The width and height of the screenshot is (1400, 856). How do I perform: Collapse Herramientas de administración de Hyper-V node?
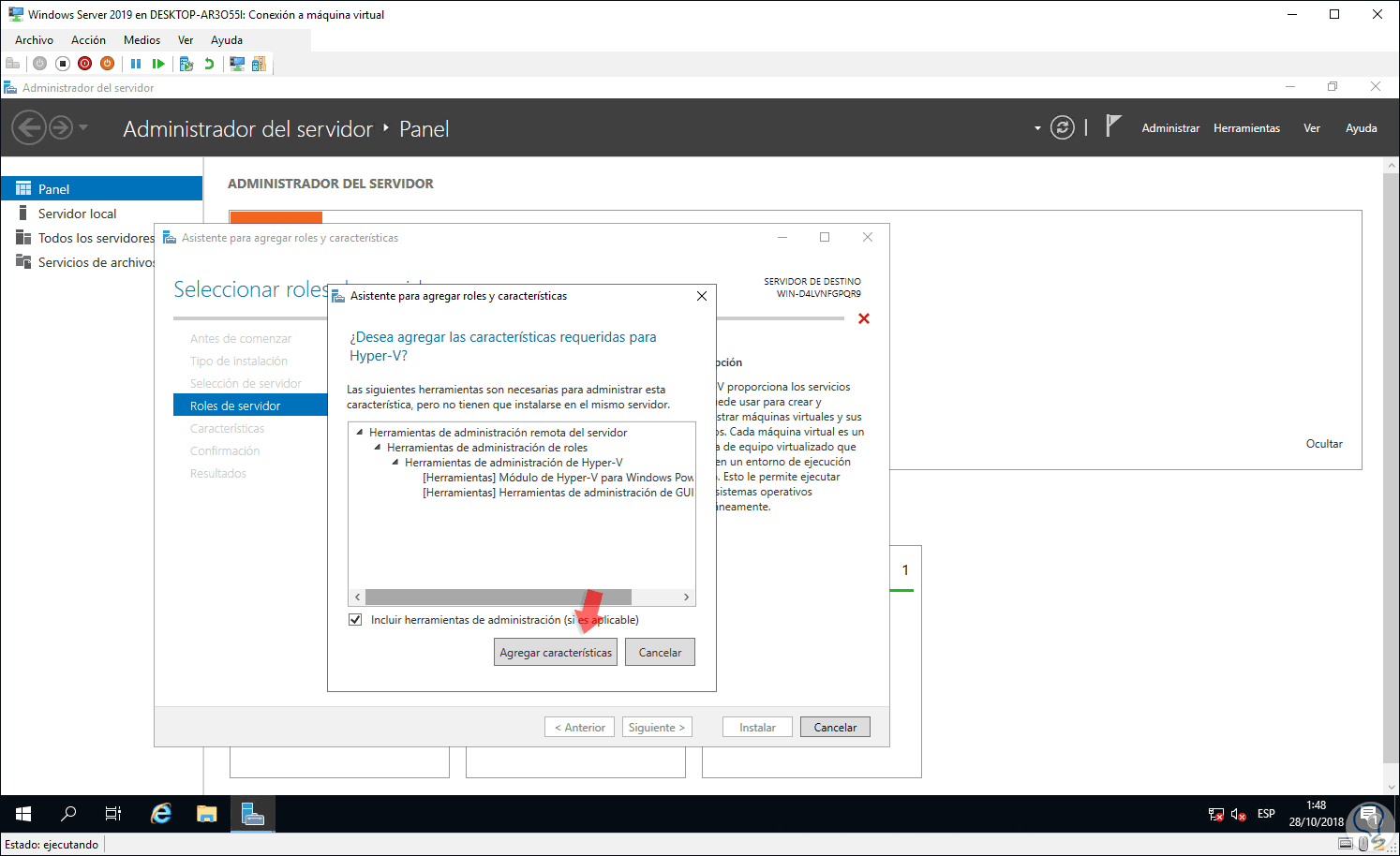(395, 462)
